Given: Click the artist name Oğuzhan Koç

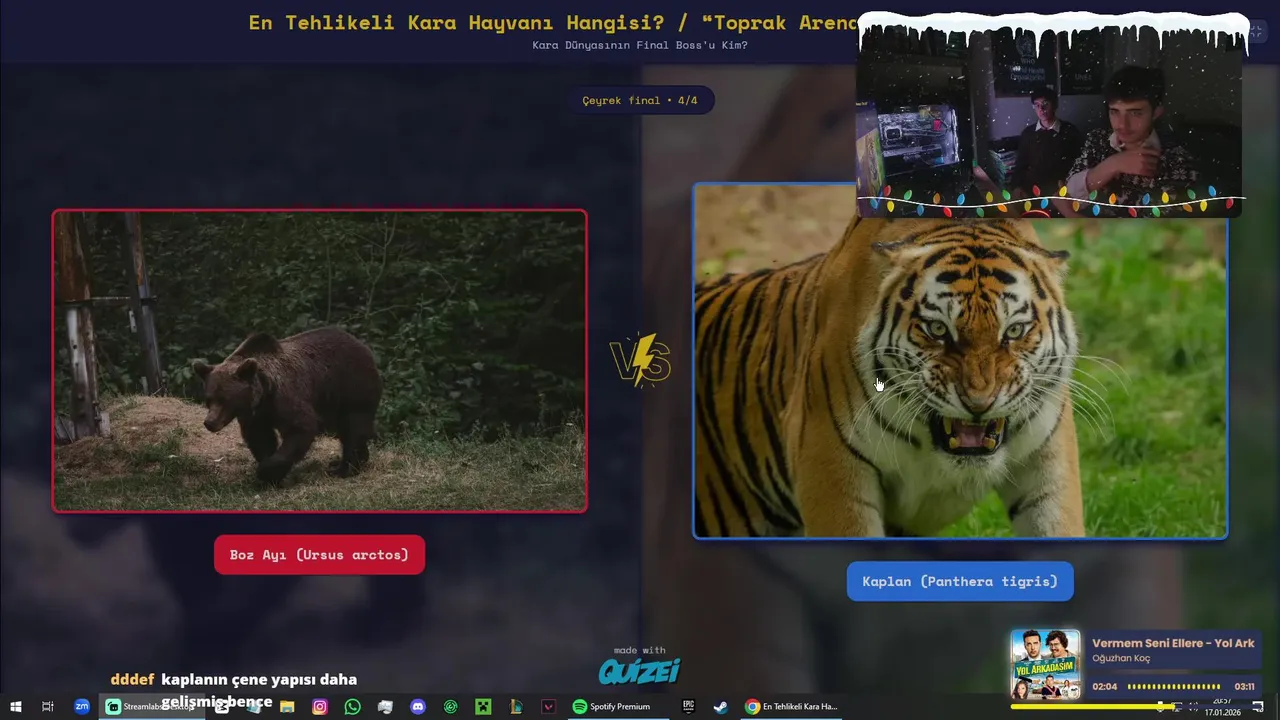Looking at the screenshot, I should 1121,658.
